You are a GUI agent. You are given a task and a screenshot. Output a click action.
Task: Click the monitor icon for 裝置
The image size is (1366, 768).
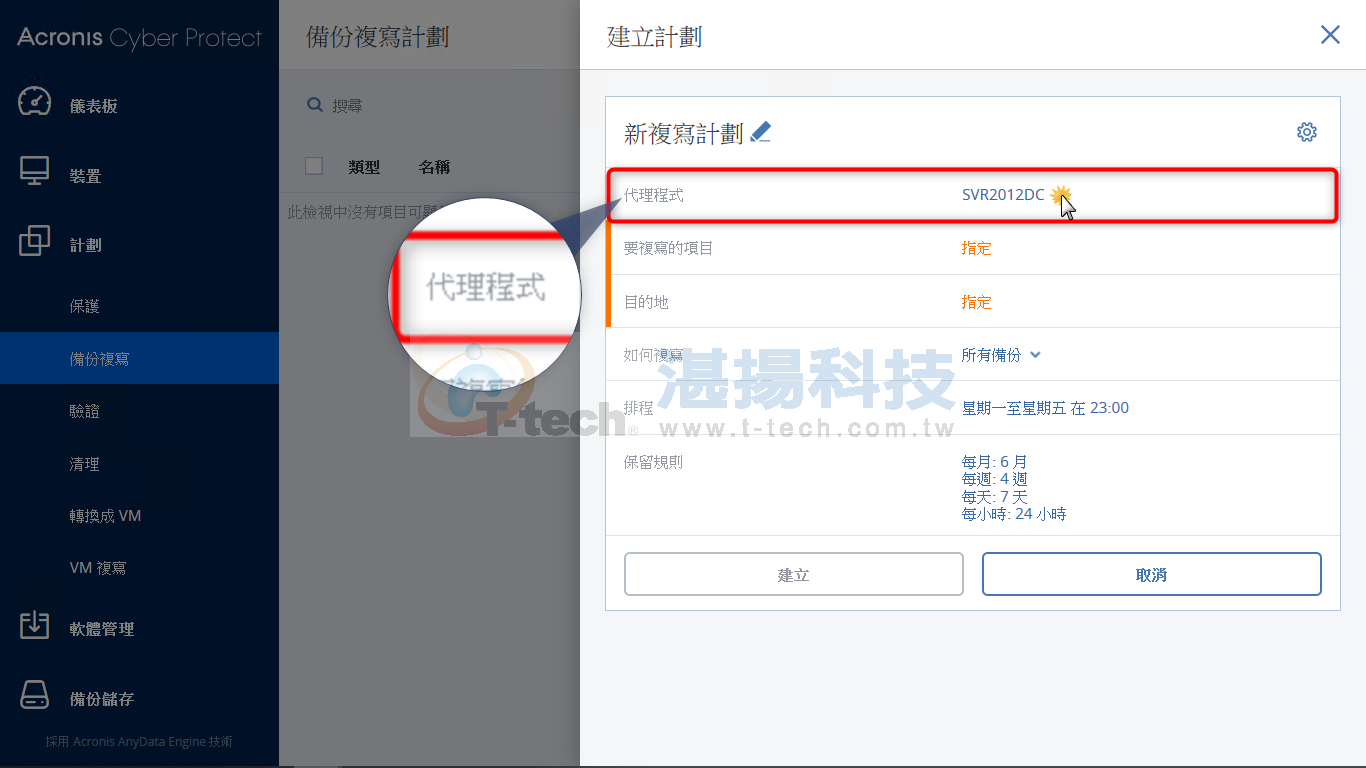(35, 172)
